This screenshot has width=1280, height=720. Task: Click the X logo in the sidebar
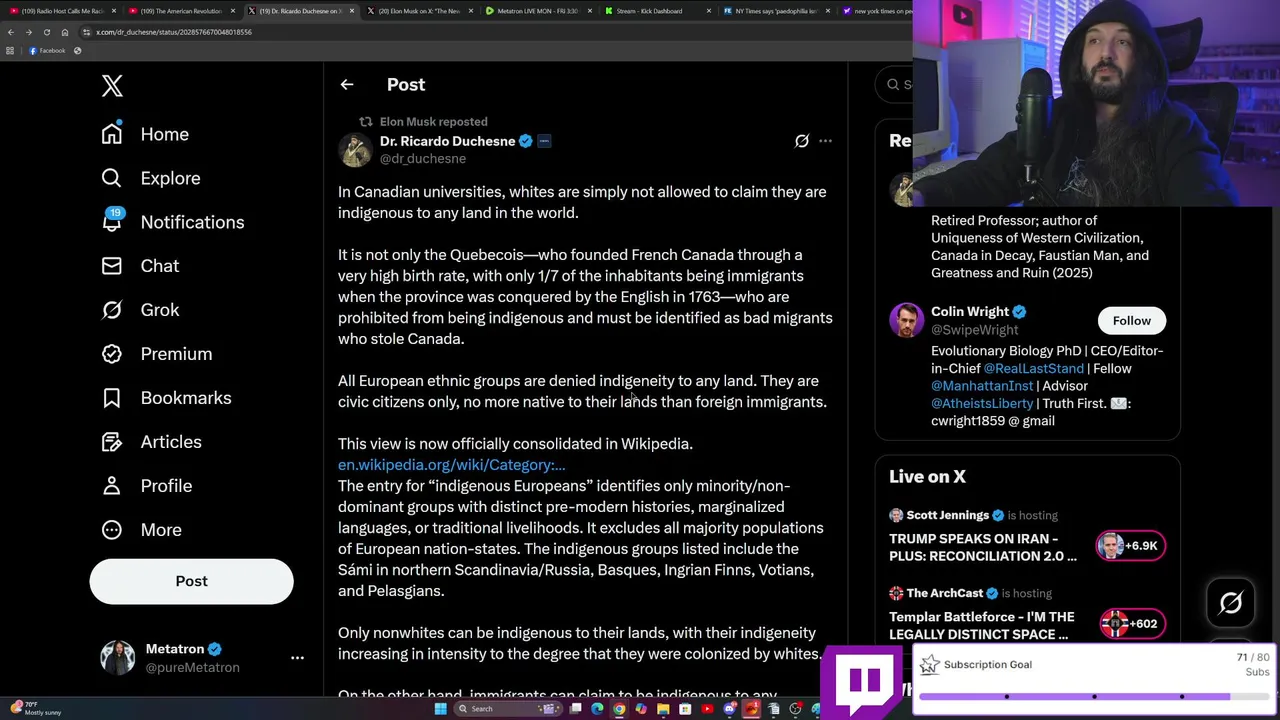point(112,86)
